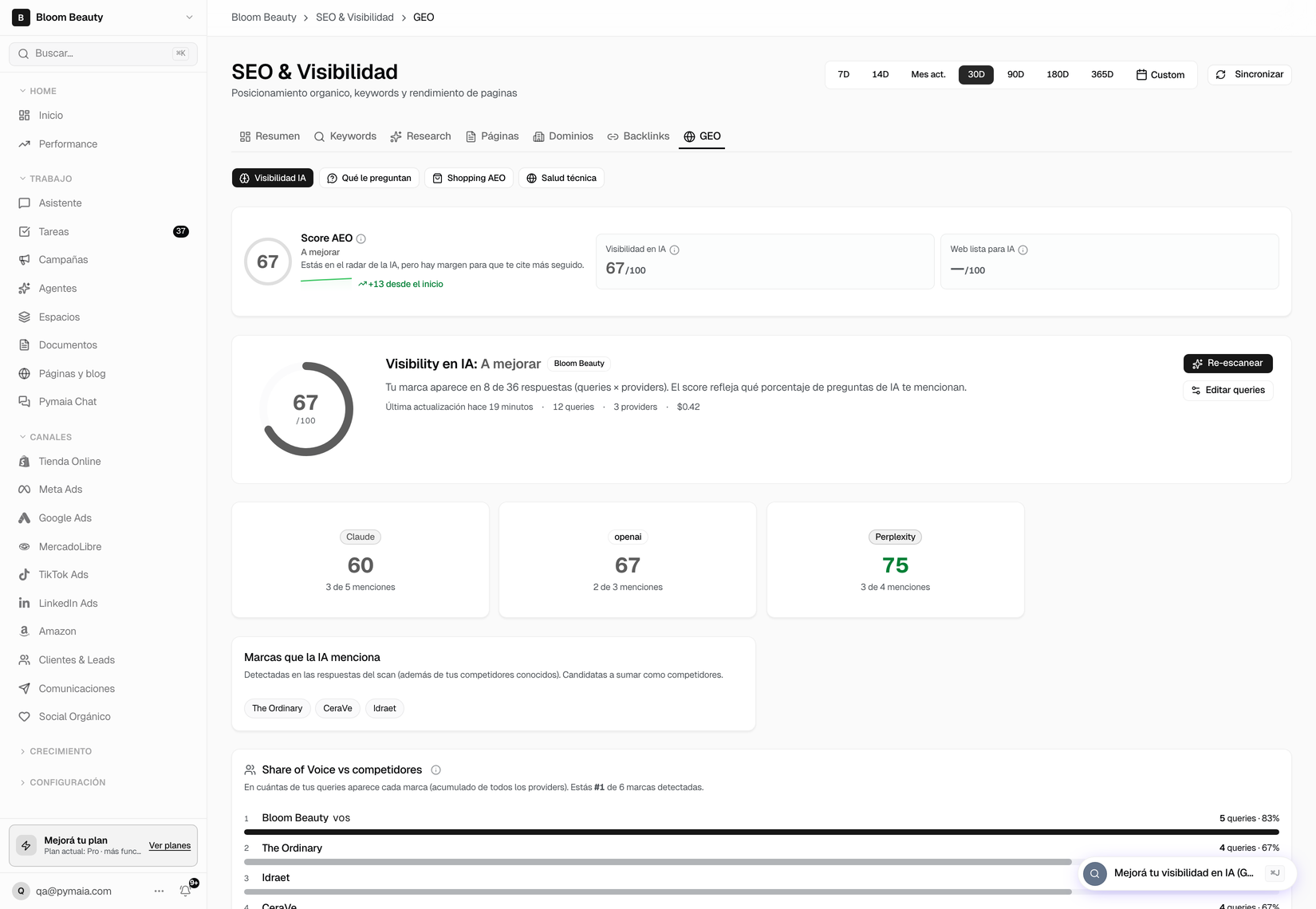The width and height of the screenshot is (1316, 909).
Task: Open Agentes sparkle icon
Action: [x=24, y=289]
